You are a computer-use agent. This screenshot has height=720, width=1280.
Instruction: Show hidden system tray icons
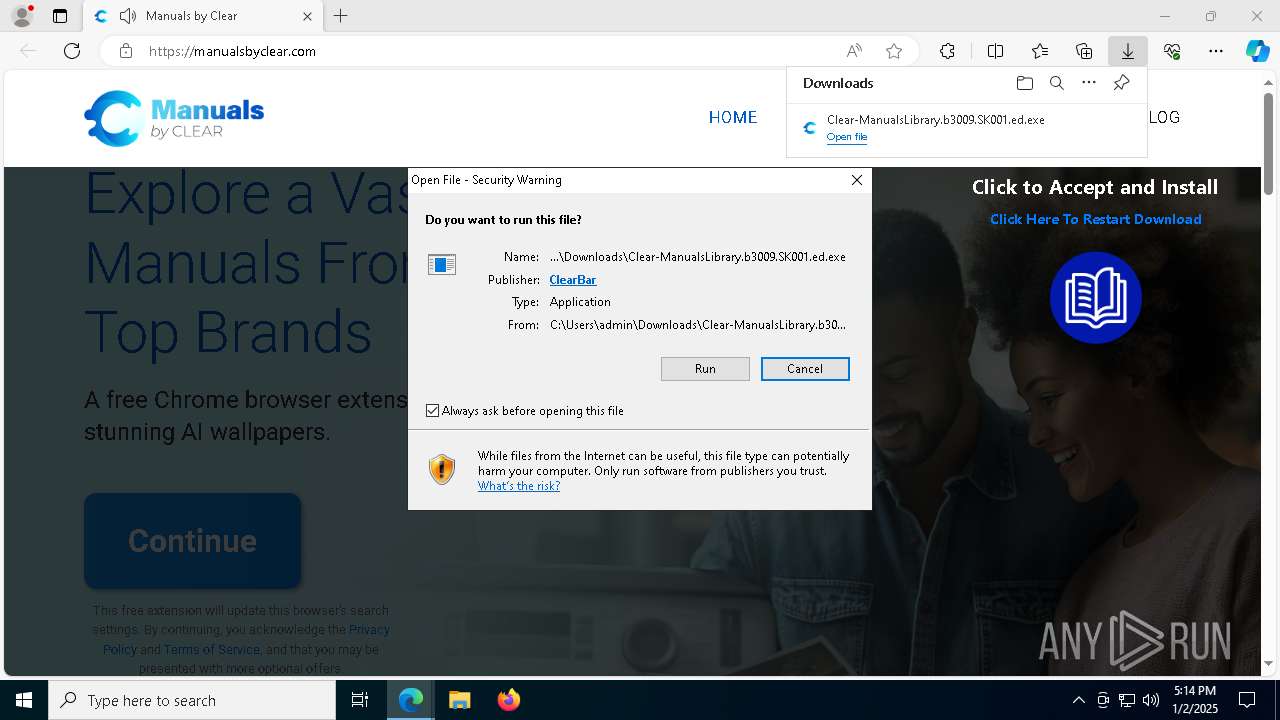pyautogui.click(x=1078, y=700)
